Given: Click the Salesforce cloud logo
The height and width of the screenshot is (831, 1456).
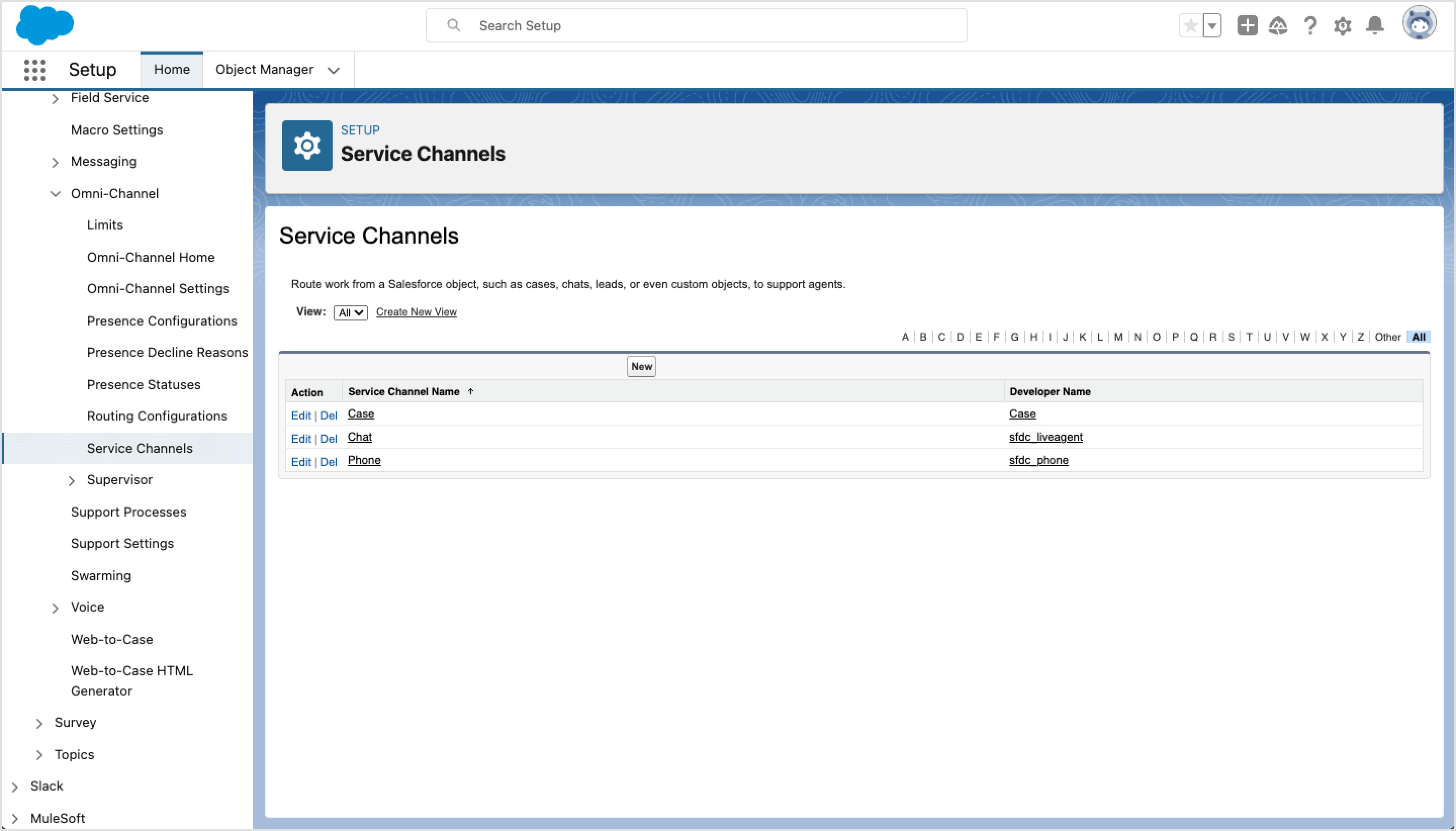Looking at the screenshot, I should tap(44, 25).
